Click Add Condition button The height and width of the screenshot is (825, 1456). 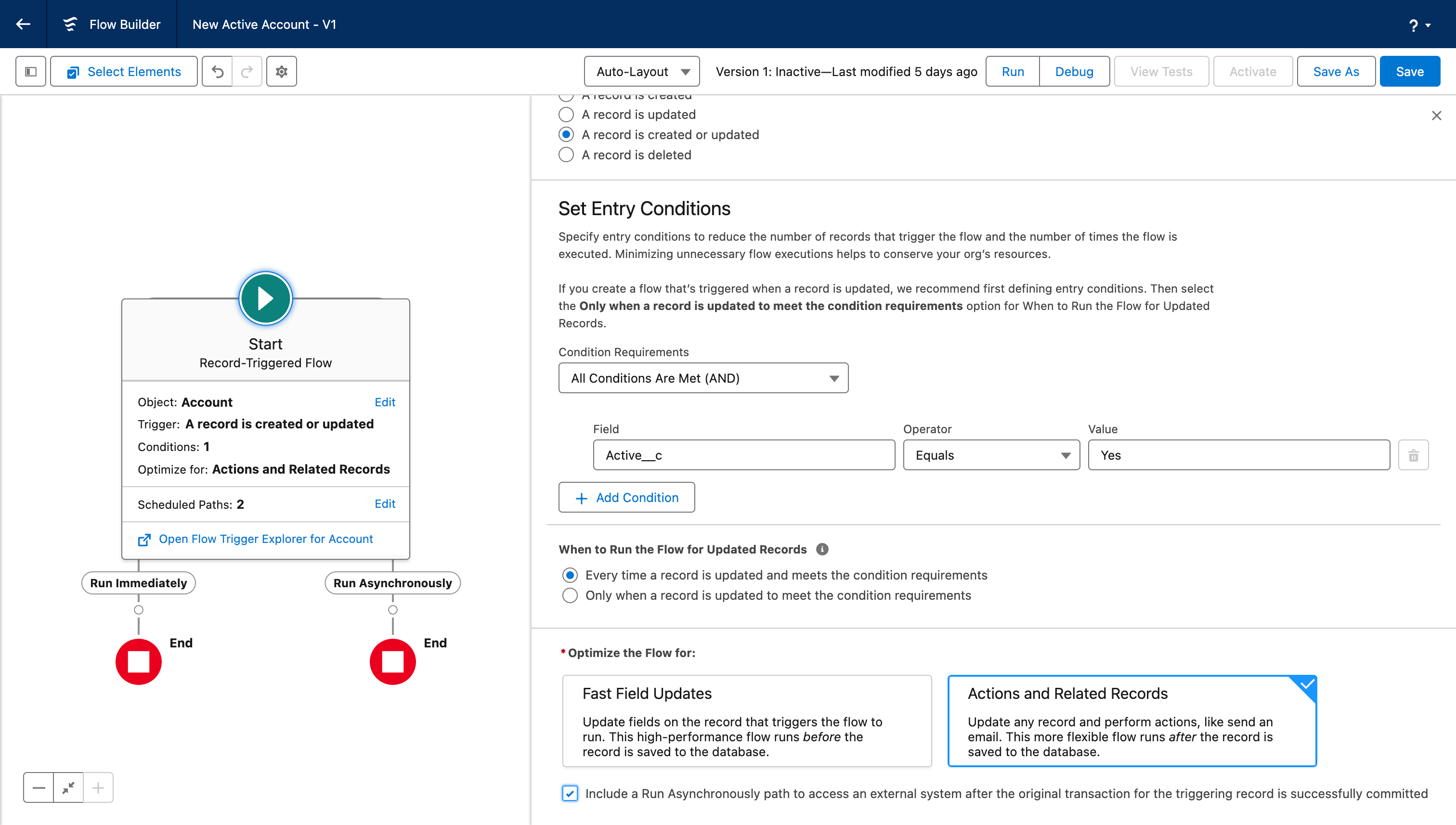click(626, 498)
